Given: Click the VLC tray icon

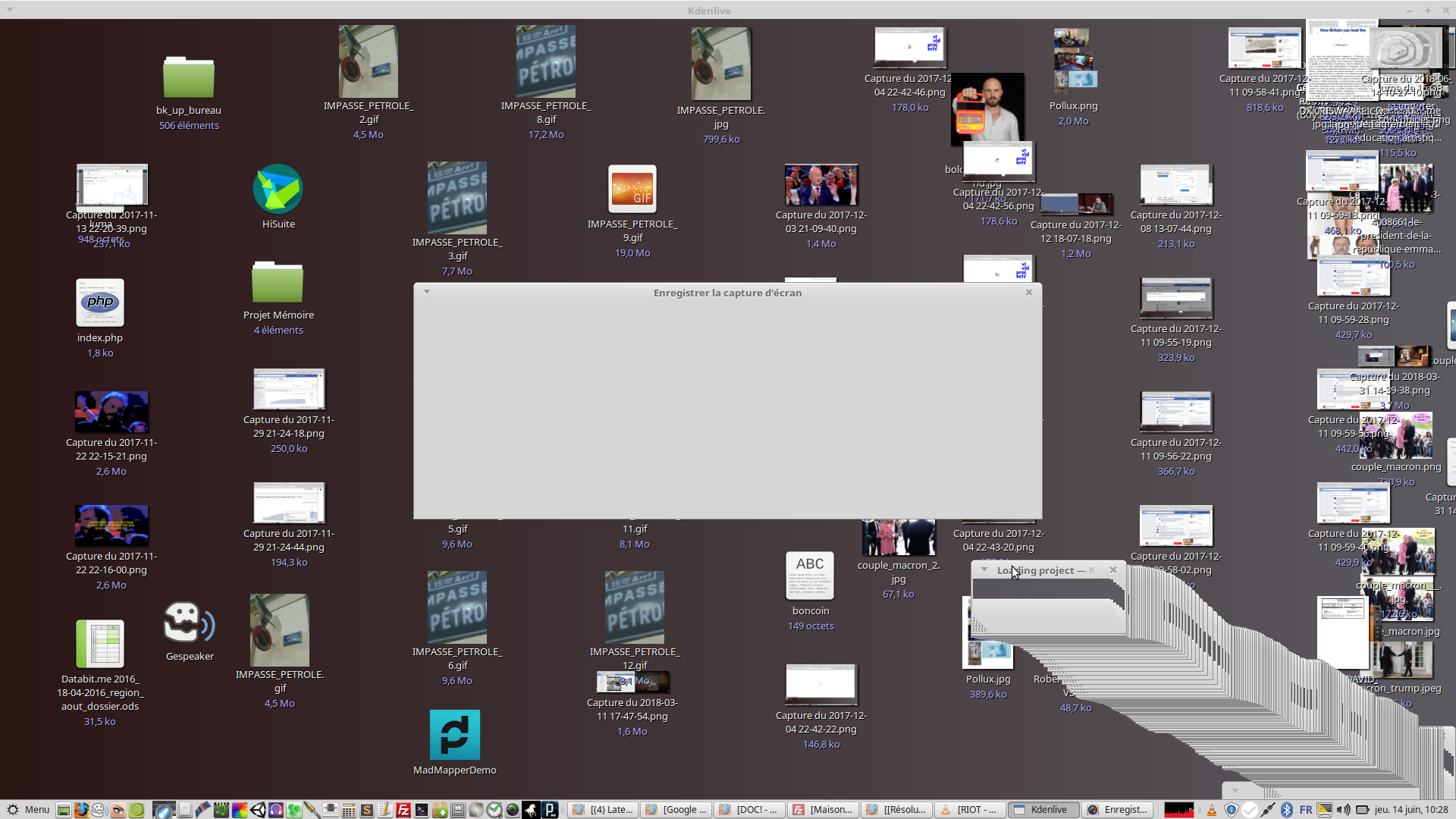Looking at the screenshot, I should point(1212,810).
